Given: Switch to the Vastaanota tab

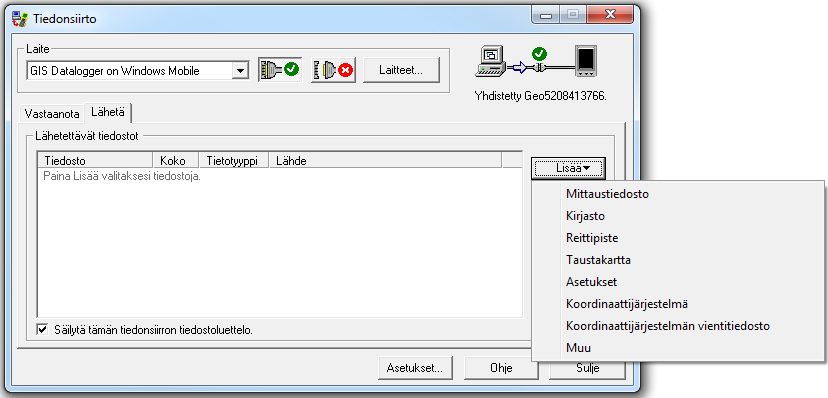Looking at the screenshot, I should tap(52, 114).
